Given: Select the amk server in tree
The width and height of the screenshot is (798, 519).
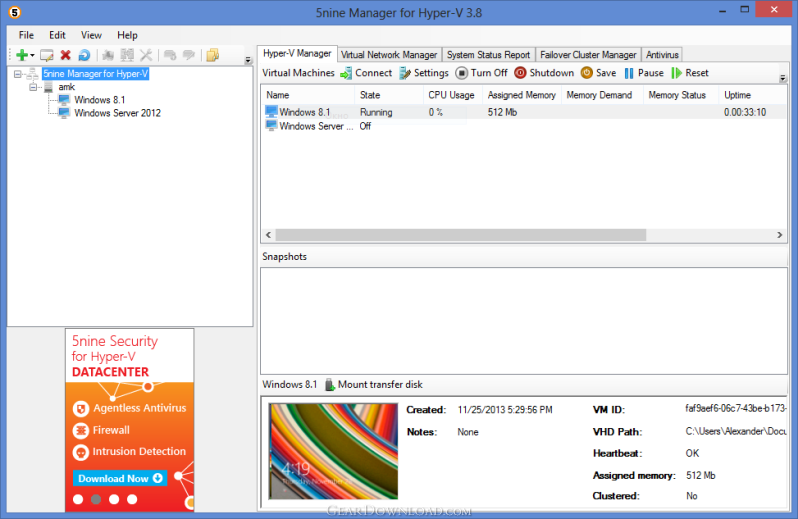Looking at the screenshot, I should (x=66, y=87).
